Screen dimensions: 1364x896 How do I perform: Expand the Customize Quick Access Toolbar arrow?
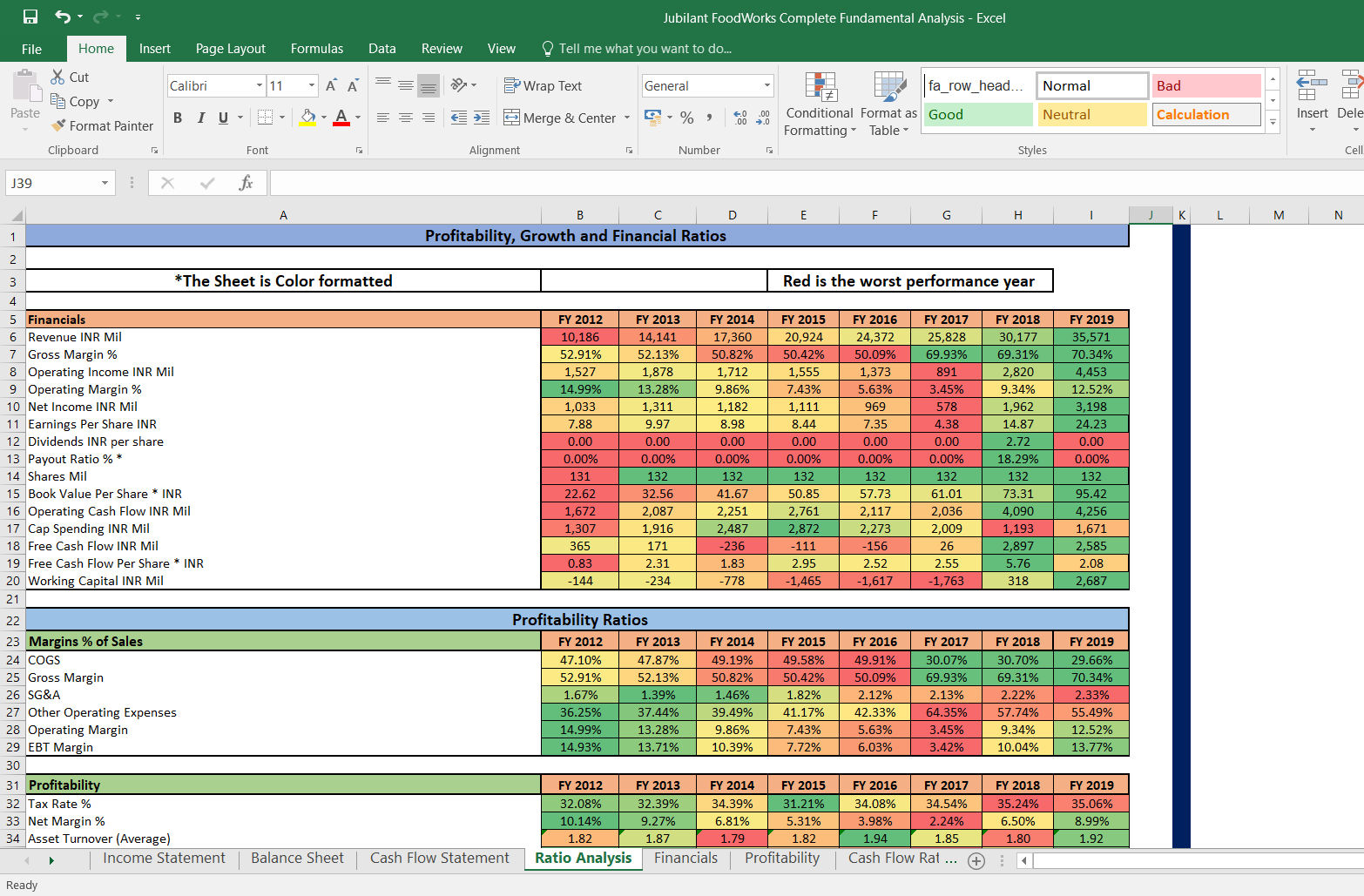point(138,17)
